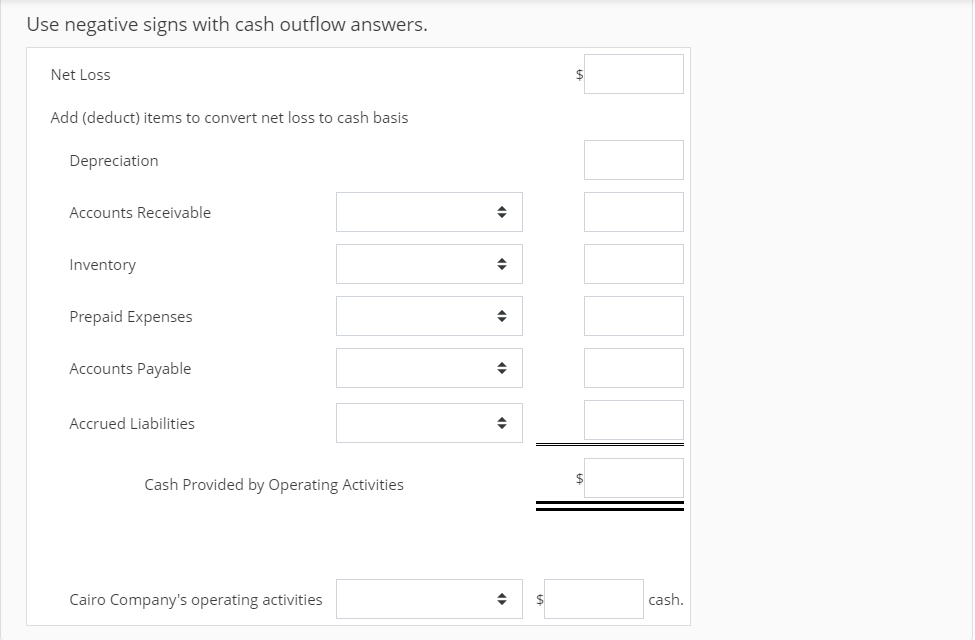975x640 pixels.
Task: Click the arrow icon of Accounts Receivable dropdown
Action: pyautogui.click(x=502, y=212)
